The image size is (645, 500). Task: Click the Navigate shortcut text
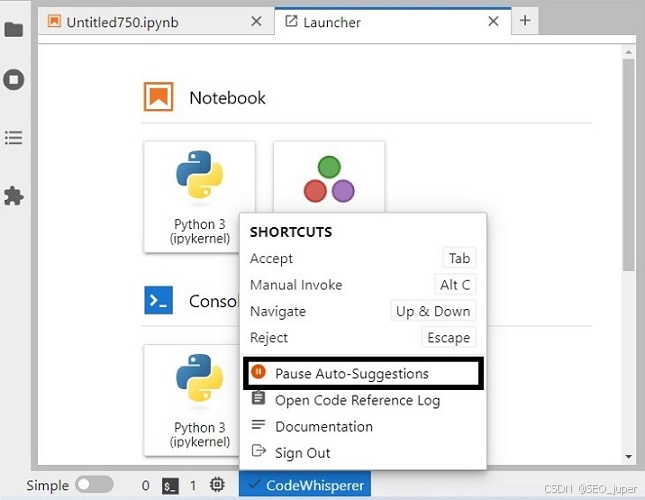278,311
